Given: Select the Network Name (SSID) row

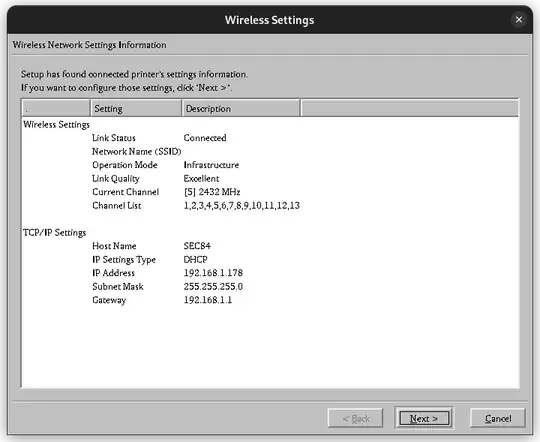Looking at the screenshot, I should click(136, 152).
